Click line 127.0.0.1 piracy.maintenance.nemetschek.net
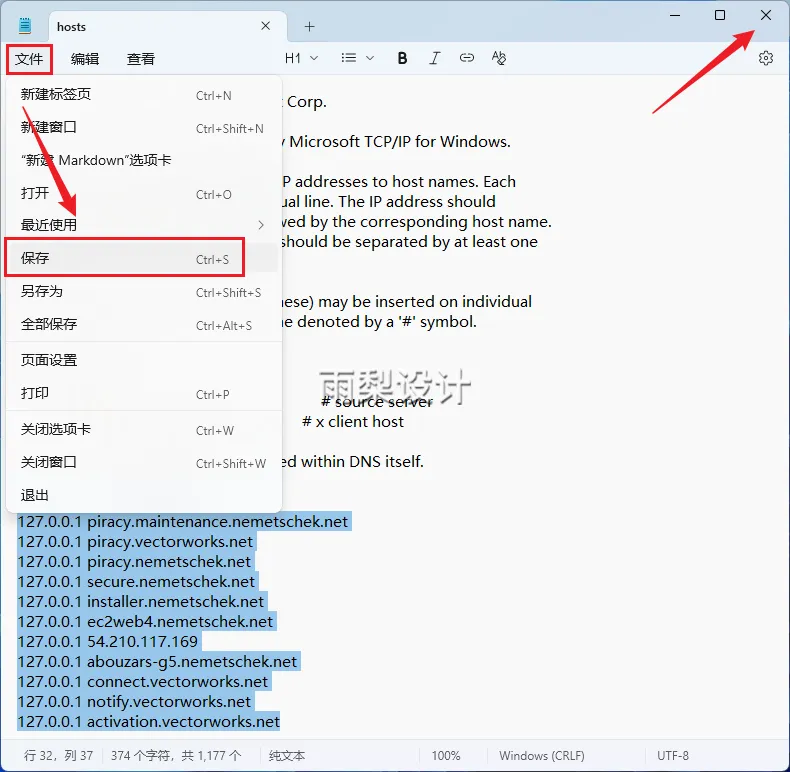 [183, 522]
